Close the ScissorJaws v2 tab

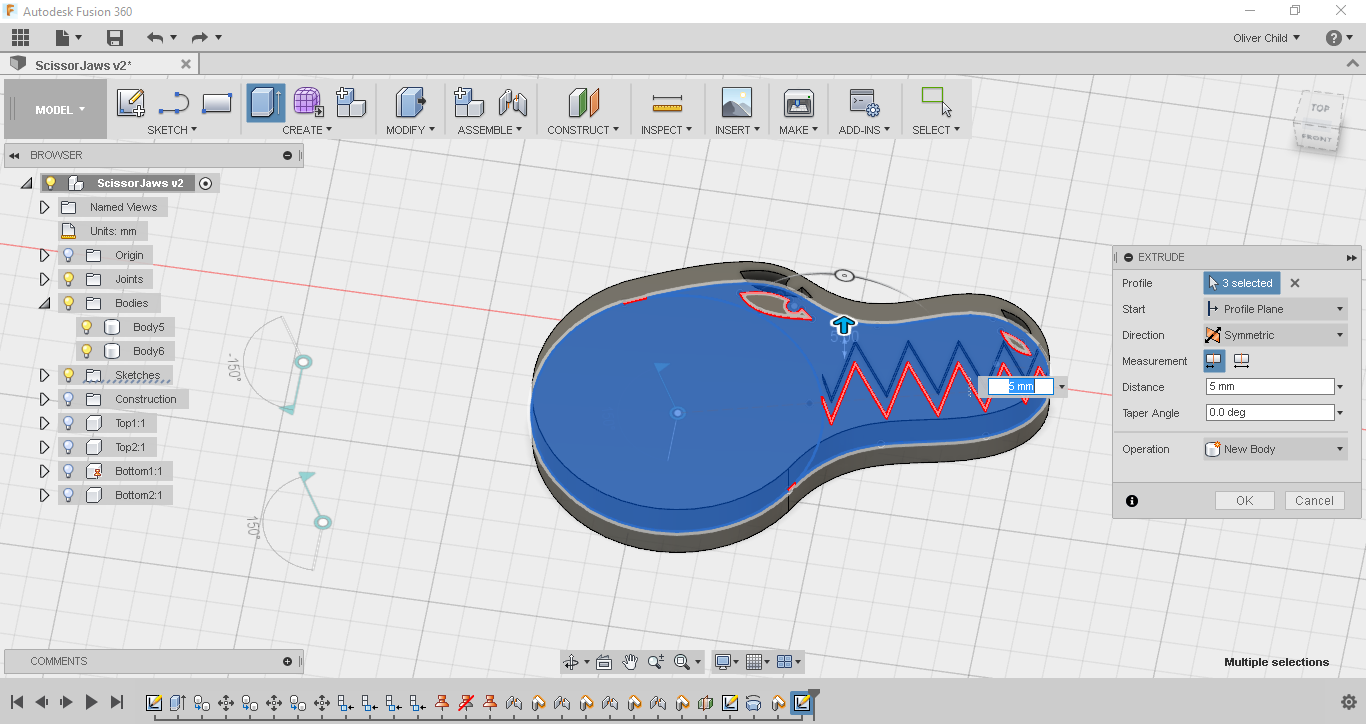[x=186, y=64]
